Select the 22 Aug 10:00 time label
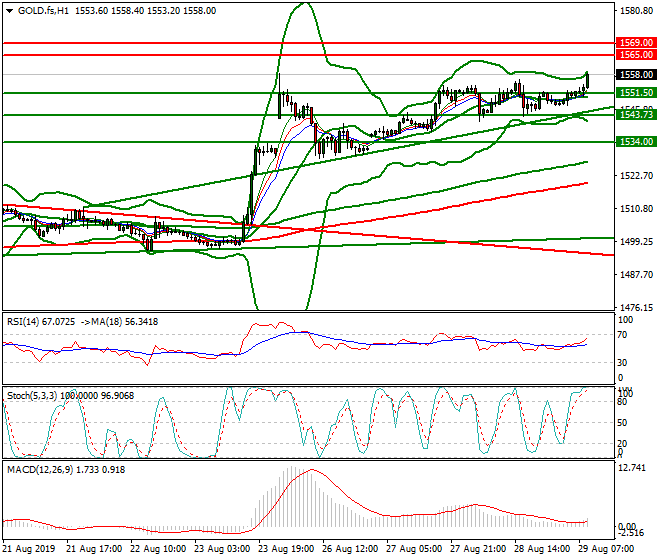The width and height of the screenshot is (660, 560). (x=158, y=549)
